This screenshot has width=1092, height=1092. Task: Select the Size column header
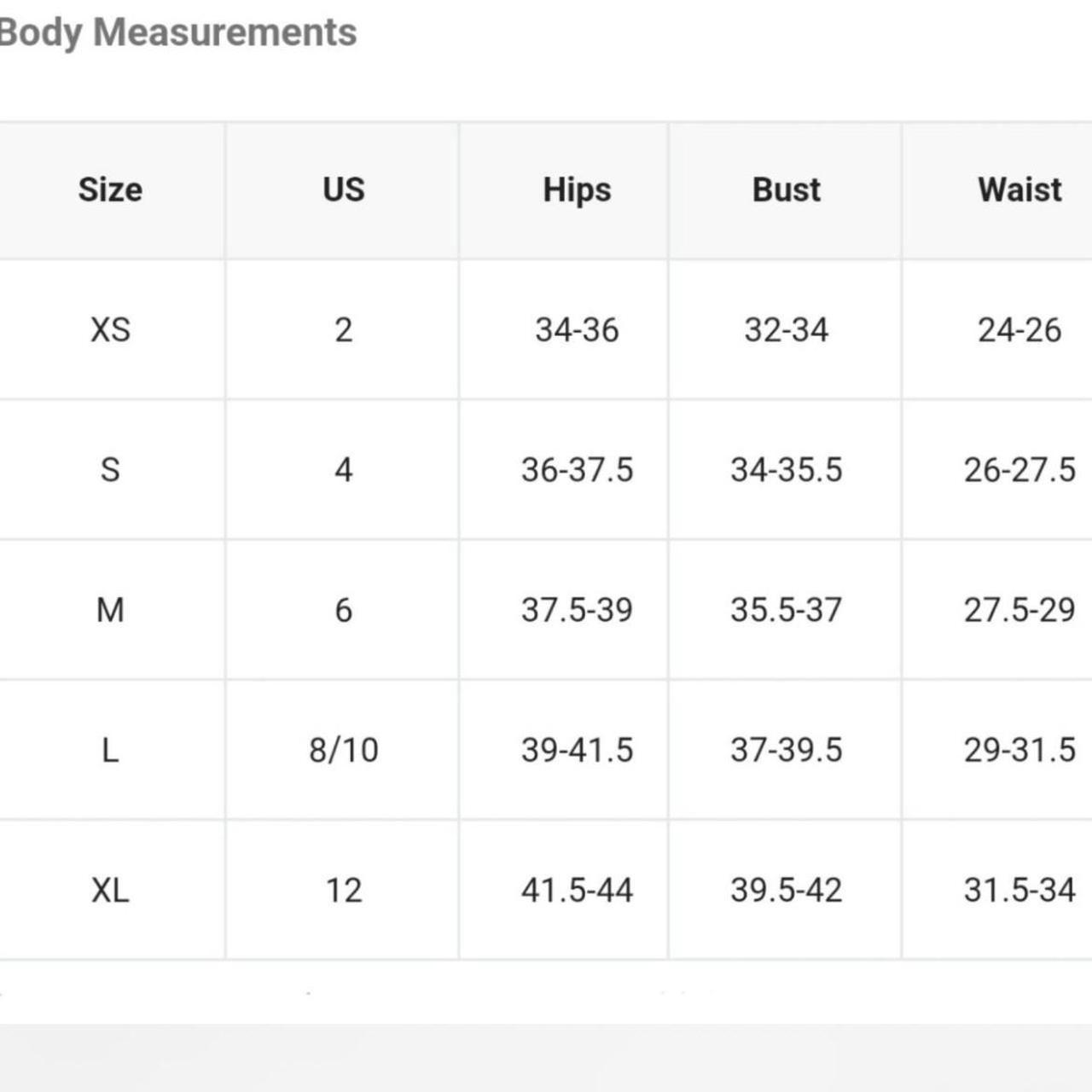[110, 189]
